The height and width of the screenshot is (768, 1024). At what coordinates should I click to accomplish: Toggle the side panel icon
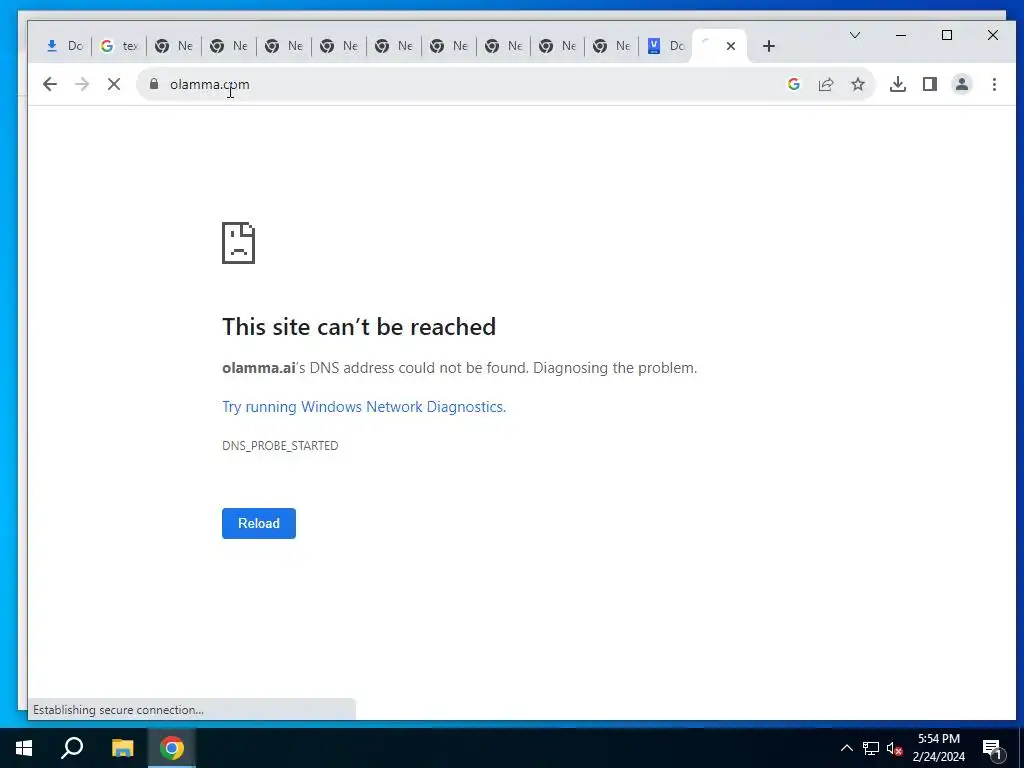click(x=930, y=84)
